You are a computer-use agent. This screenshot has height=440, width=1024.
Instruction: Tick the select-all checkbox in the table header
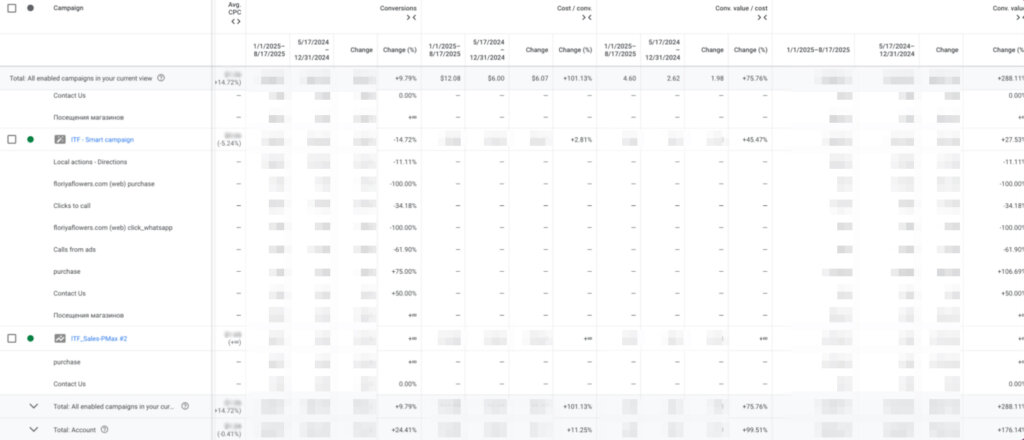coord(12,8)
